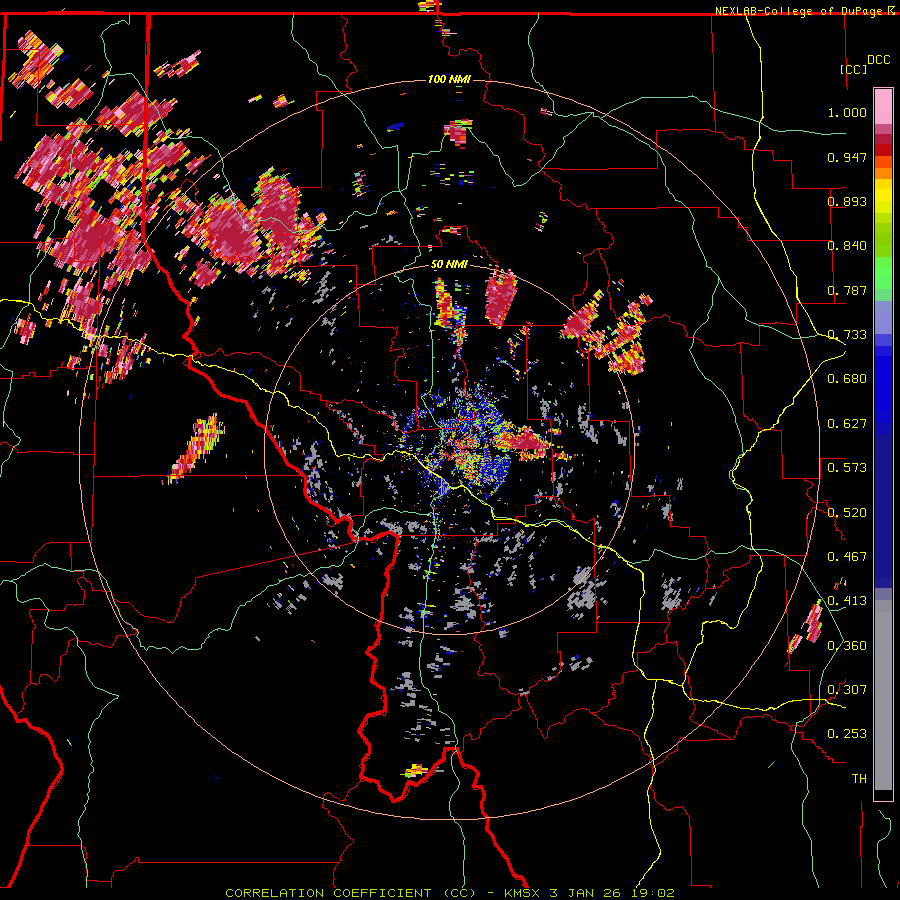
Task: Click the NEXLAB-College of DuPage credit text
Action: [801, 11]
